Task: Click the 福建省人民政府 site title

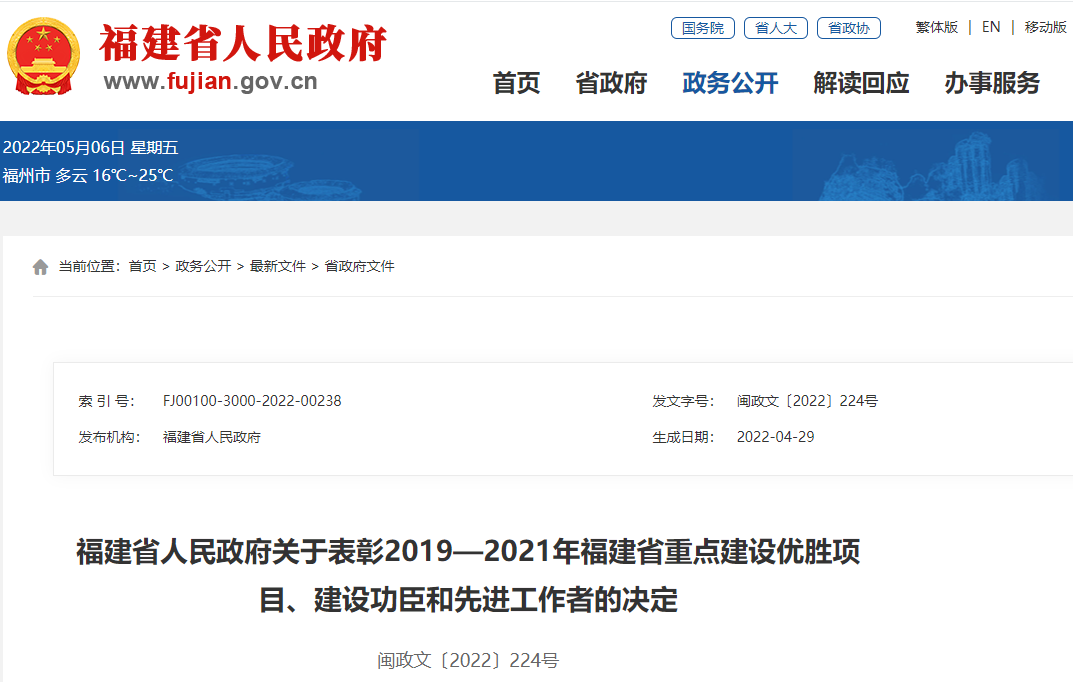Action: click(x=243, y=42)
